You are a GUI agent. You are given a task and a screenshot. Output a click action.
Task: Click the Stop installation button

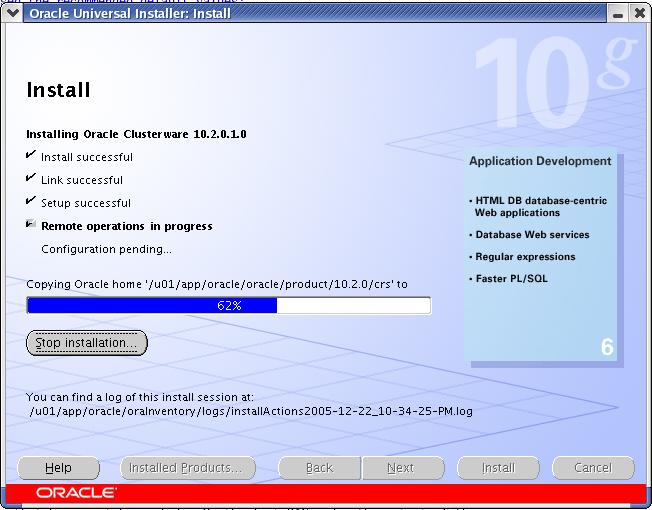(86, 343)
